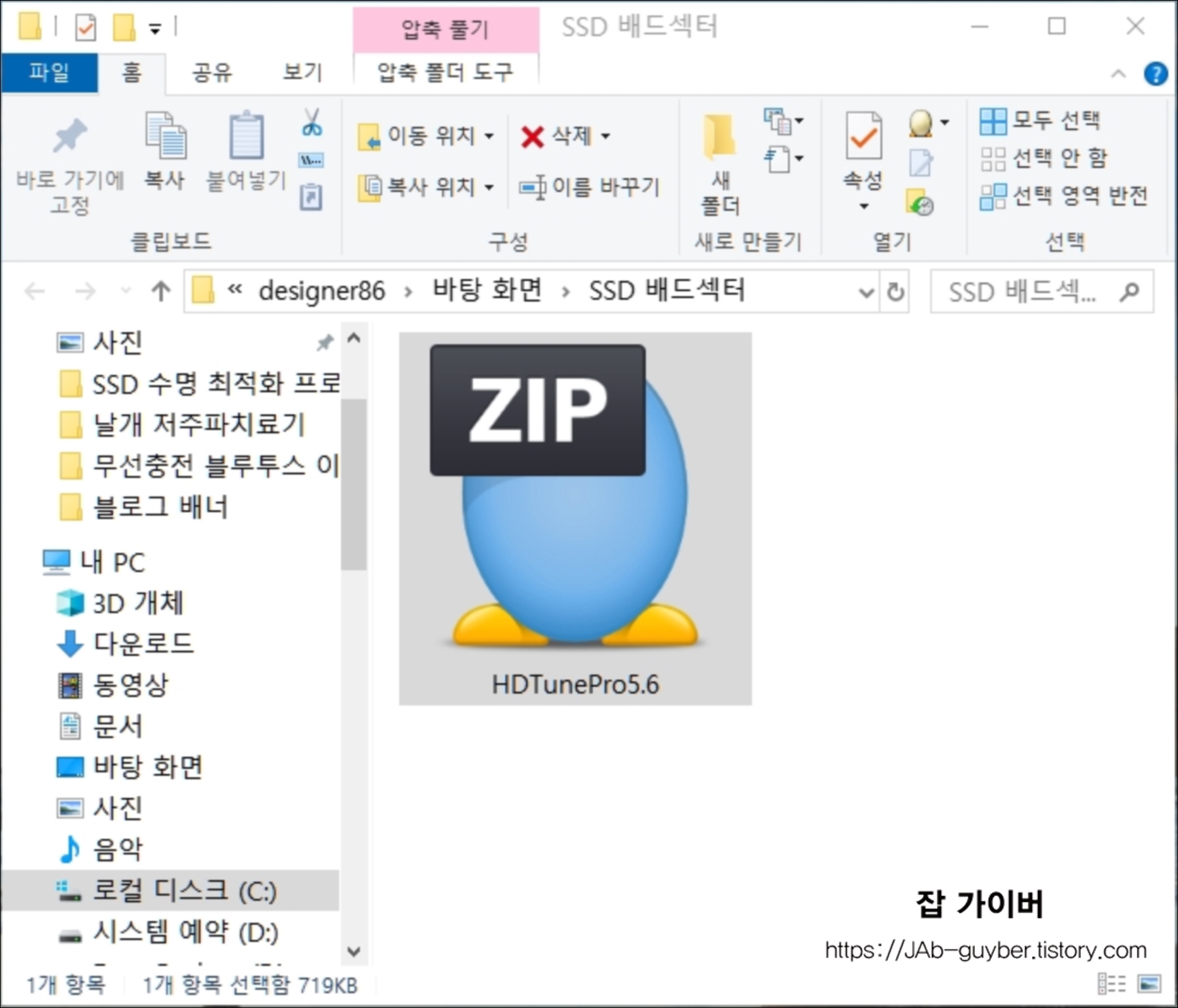Select the HDTunePro5.6 ZIP file
1178x1008 pixels.
point(575,519)
